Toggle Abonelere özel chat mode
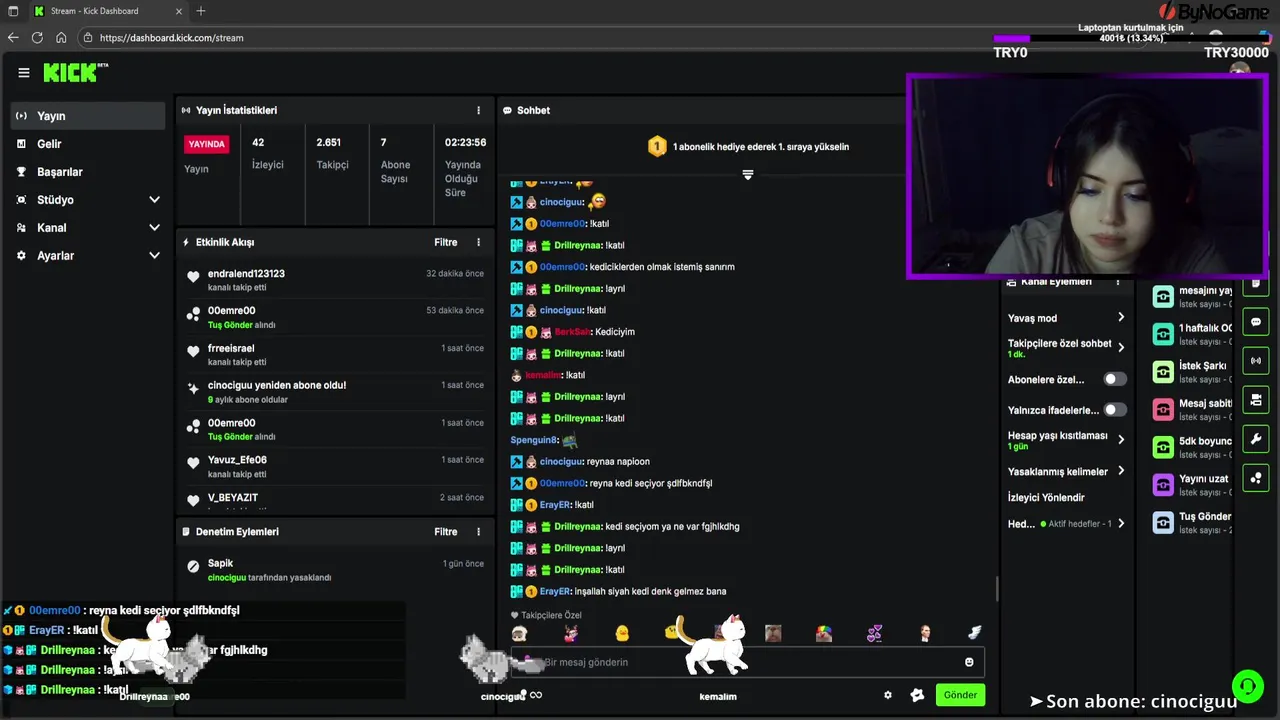 (x=1114, y=380)
